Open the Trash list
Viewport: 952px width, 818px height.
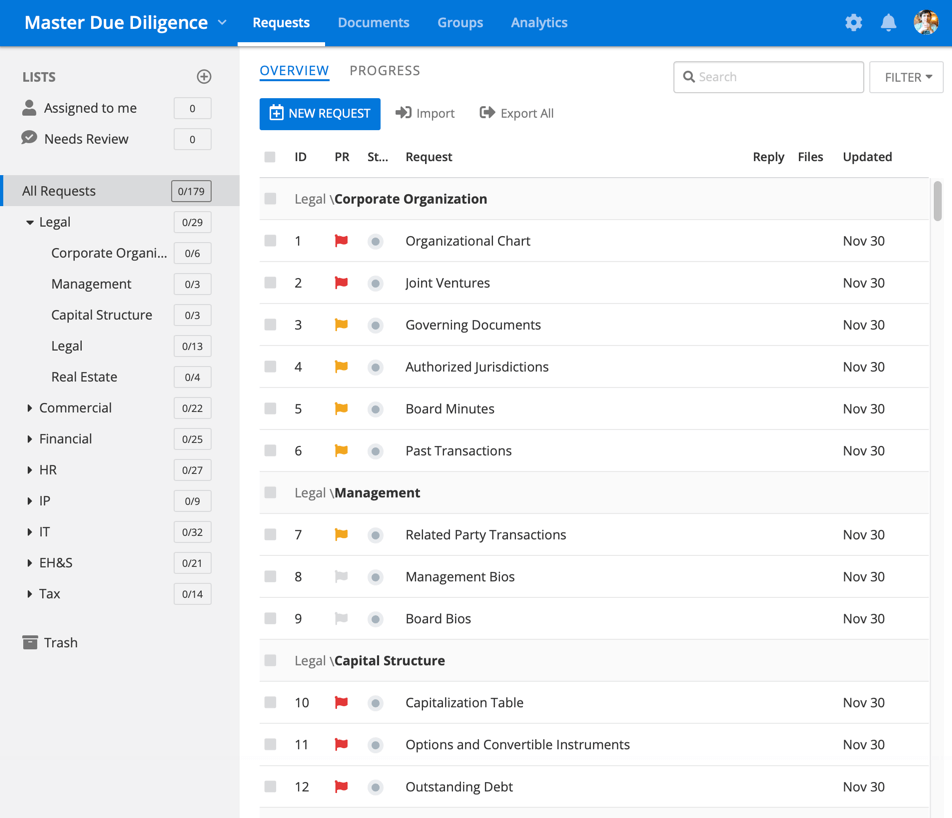50,642
